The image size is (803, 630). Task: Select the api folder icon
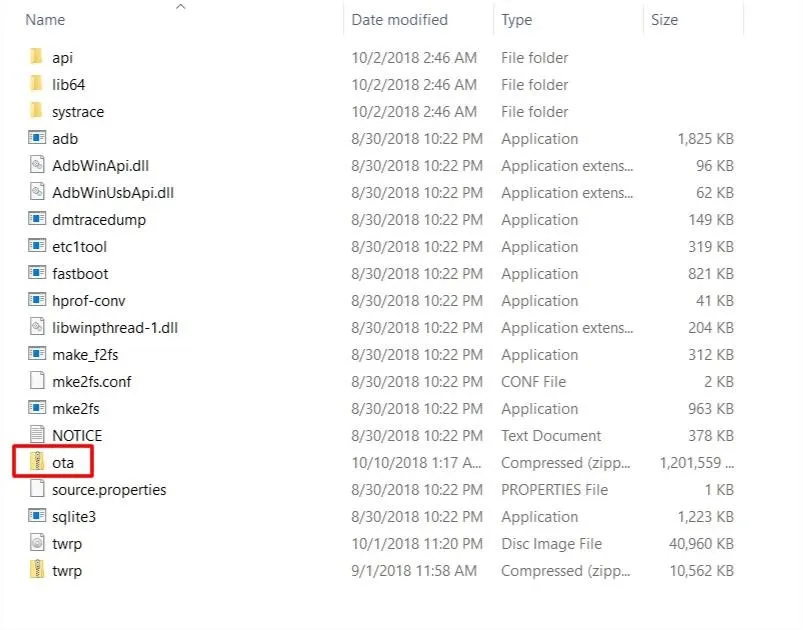pyautogui.click(x=36, y=57)
